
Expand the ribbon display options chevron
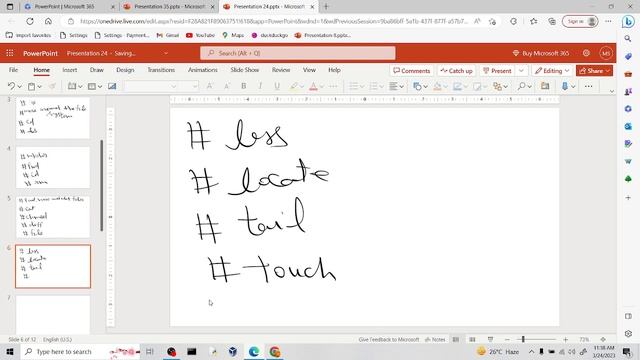click(x=611, y=91)
